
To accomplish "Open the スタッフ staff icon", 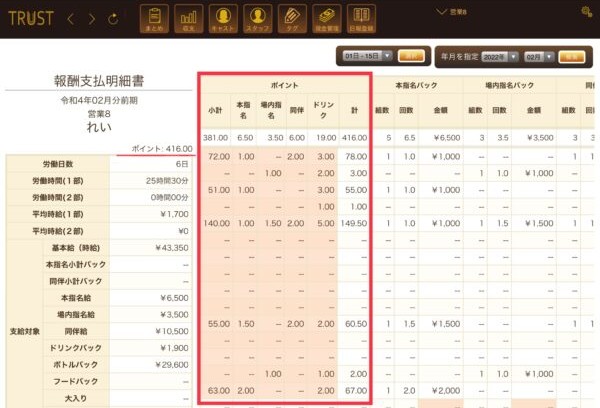I will pyautogui.click(x=257, y=18).
